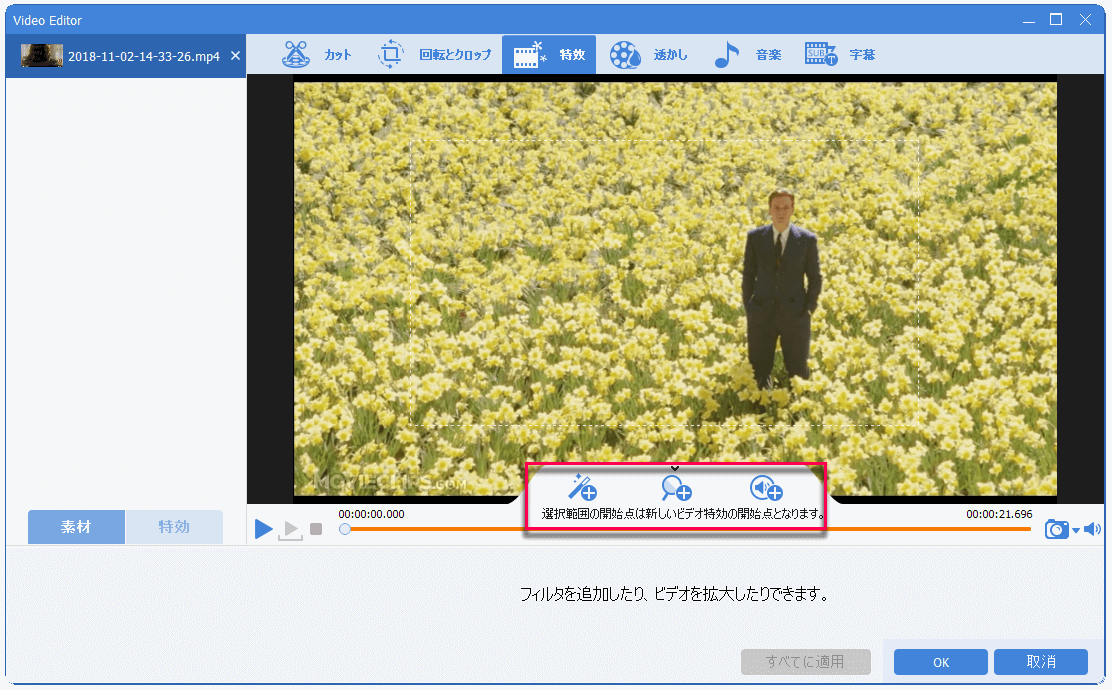The width and height of the screenshot is (1112, 690).
Task: Click the play-segment button next to play
Action: [290, 530]
